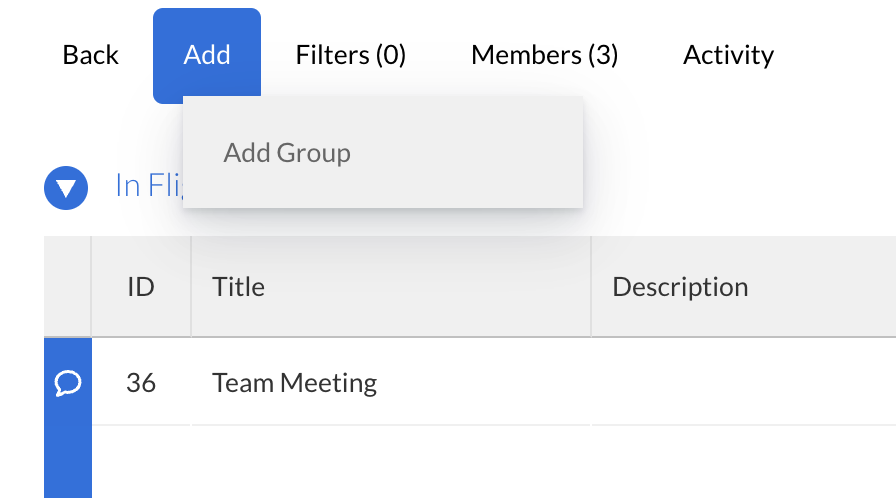Close the open Add dropdown button
Screen dimensions: 896x498
tap(207, 55)
